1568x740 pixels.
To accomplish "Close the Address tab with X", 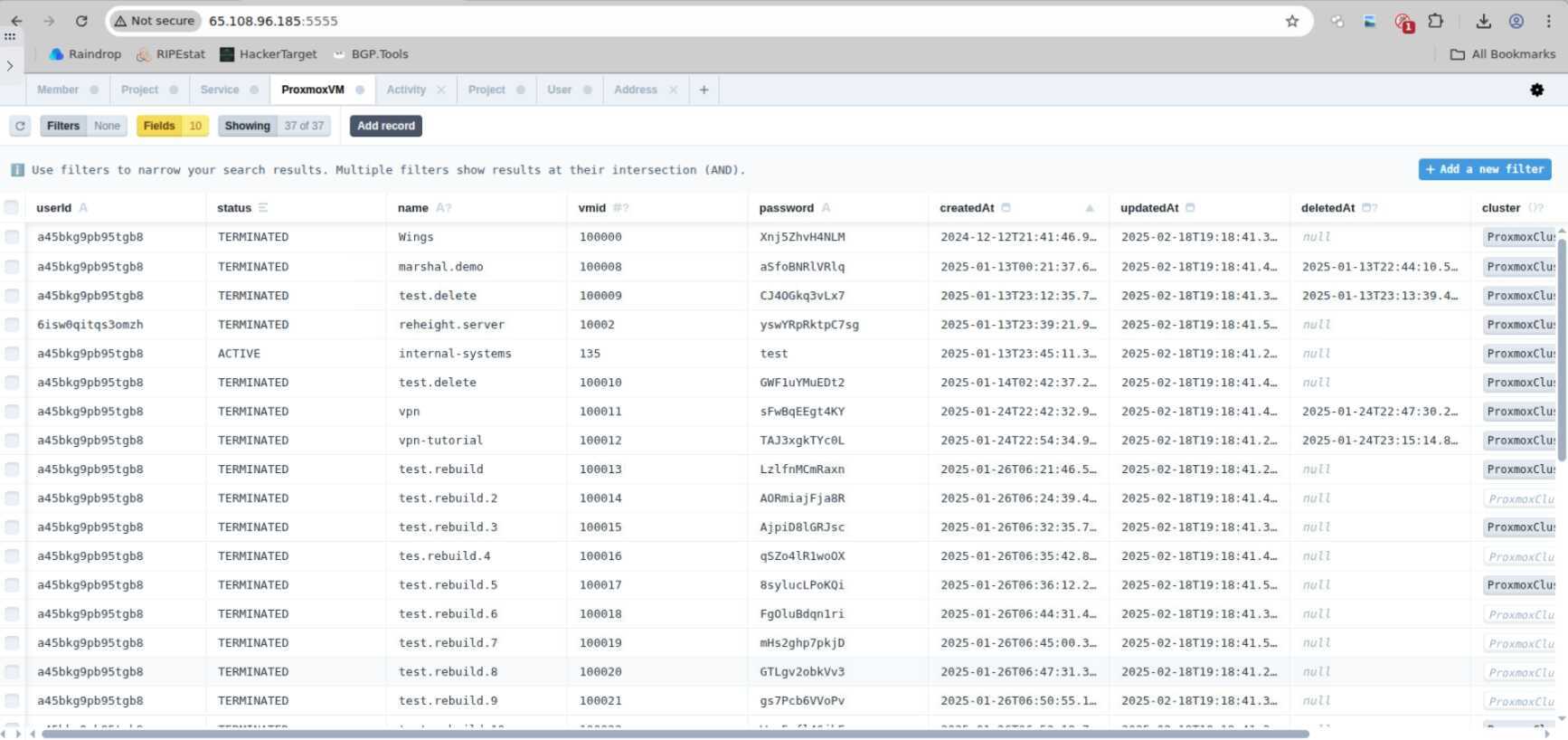I will (x=673, y=90).
